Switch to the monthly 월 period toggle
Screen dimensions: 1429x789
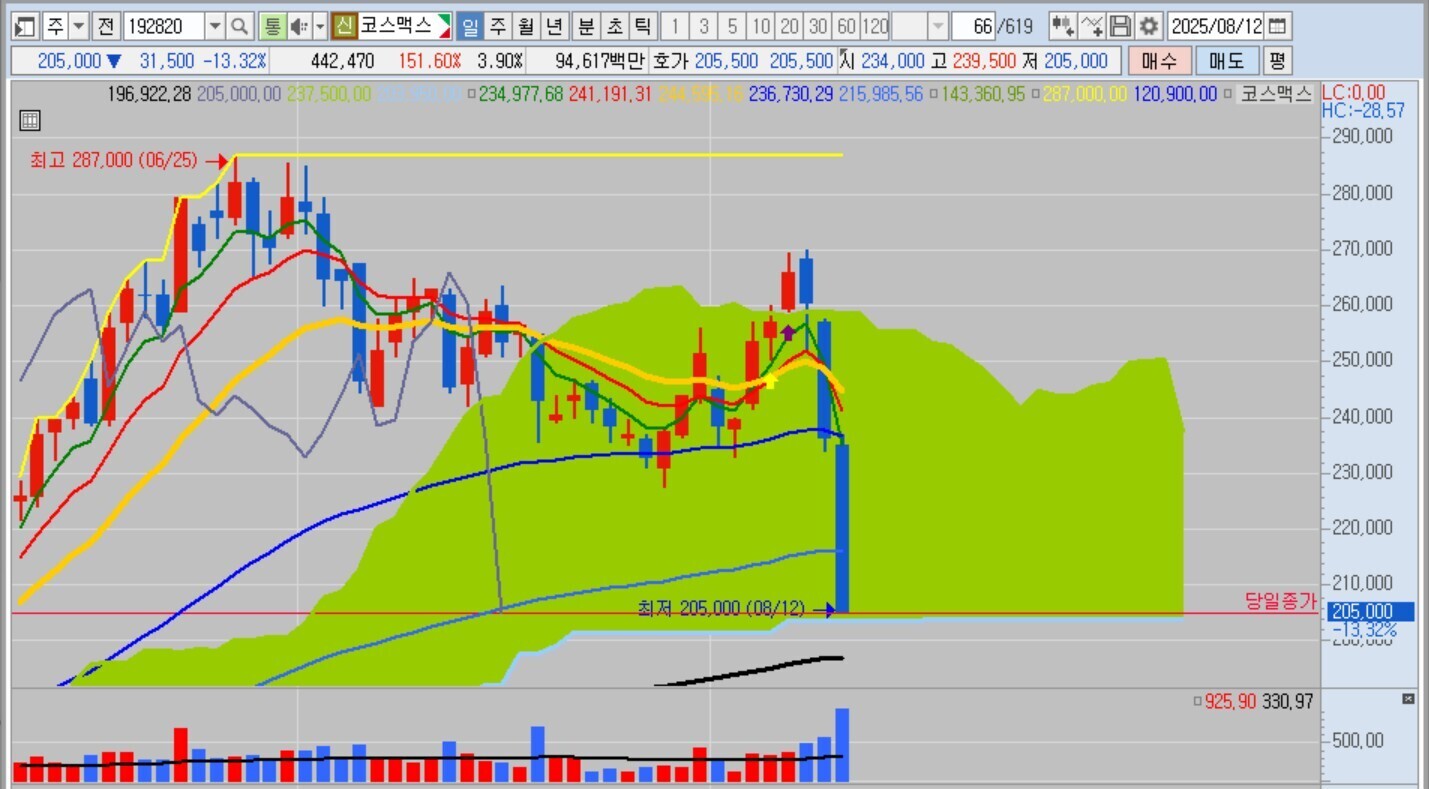click(x=526, y=25)
